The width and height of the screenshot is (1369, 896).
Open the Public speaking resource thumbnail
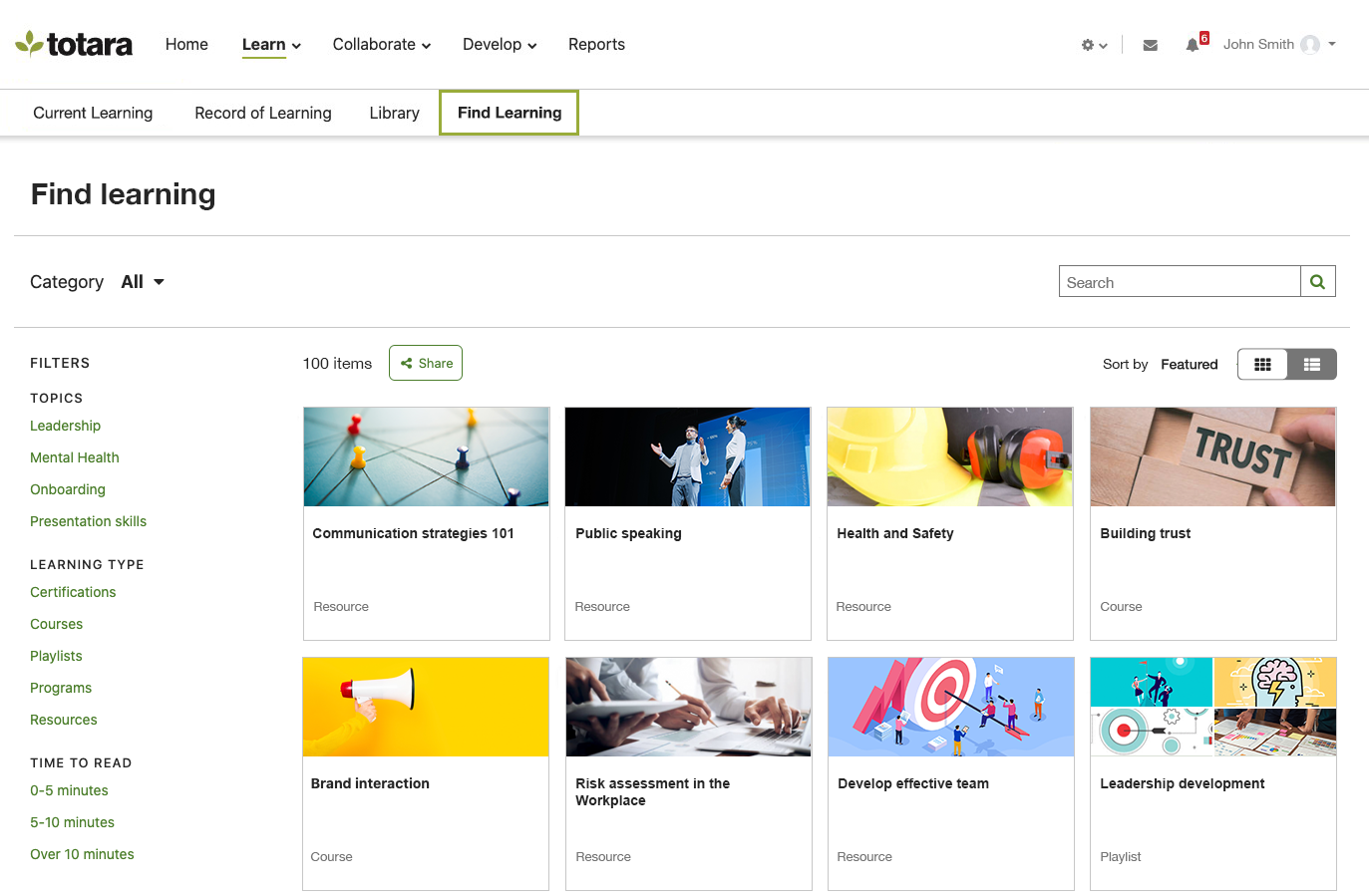pos(687,456)
